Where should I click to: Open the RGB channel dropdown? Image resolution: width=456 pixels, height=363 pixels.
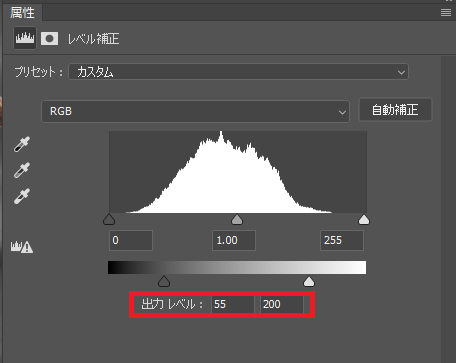point(195,111)
